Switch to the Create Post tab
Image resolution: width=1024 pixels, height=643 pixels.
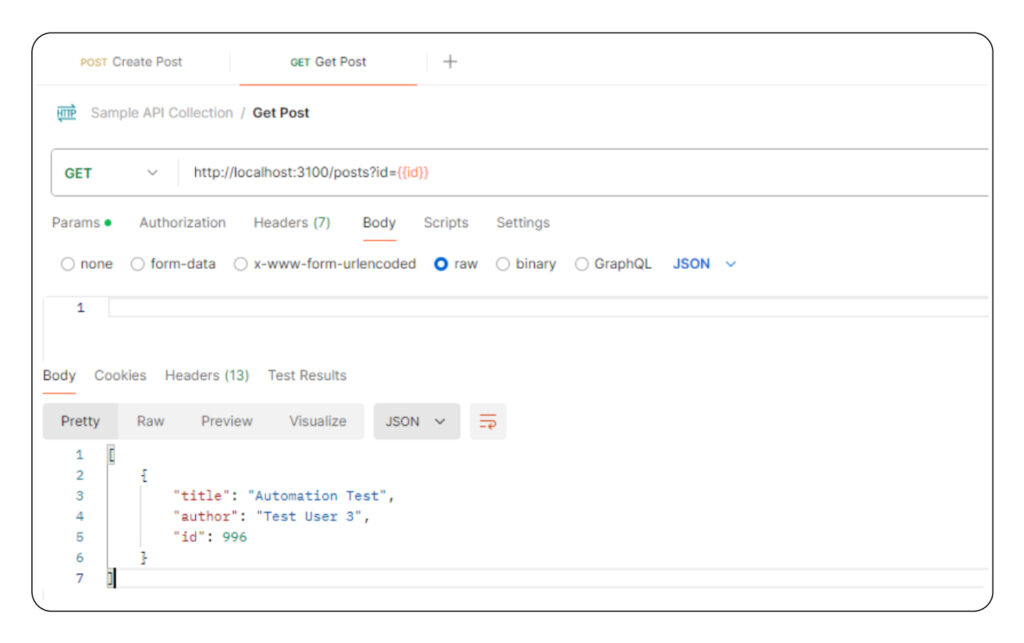(131, 62)
